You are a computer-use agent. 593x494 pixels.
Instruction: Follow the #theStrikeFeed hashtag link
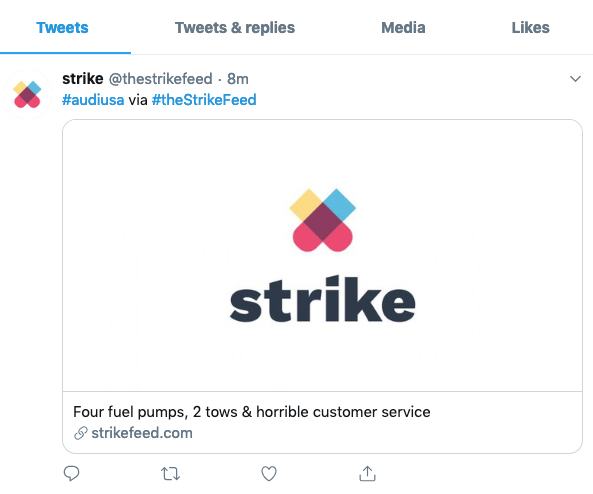point(204,100)
